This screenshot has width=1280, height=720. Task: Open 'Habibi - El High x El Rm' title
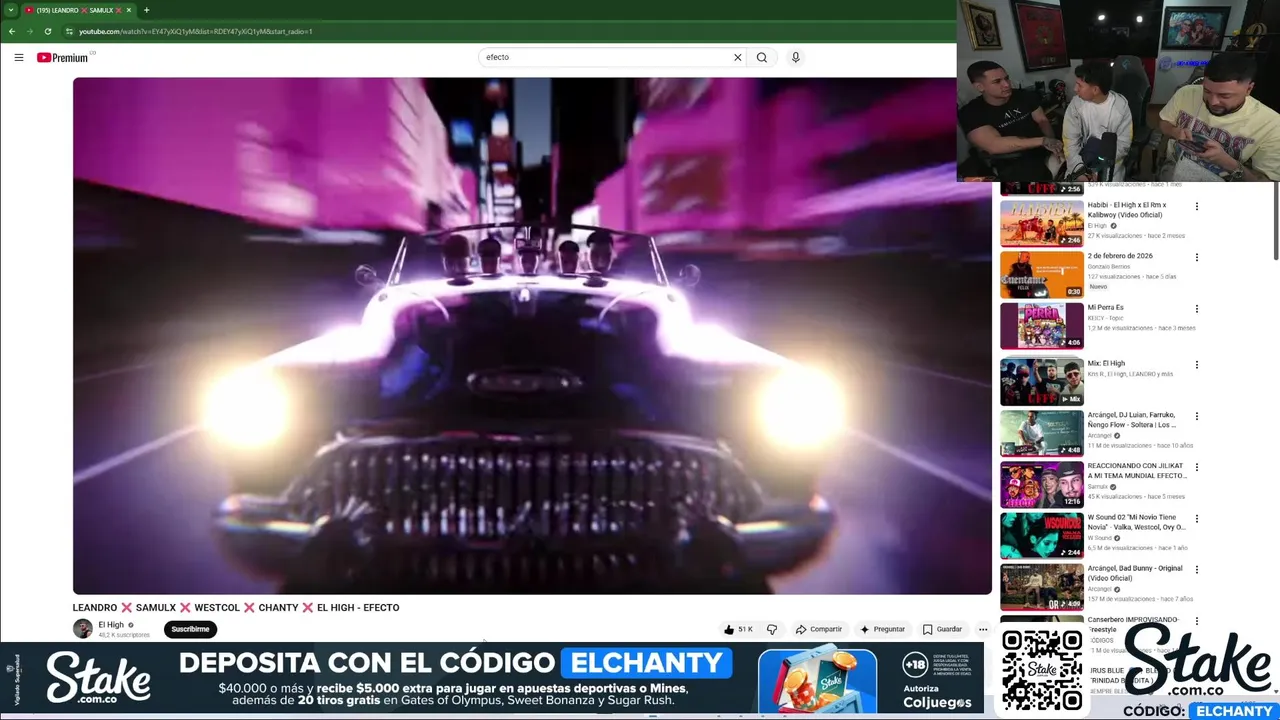click(1127, 209)
